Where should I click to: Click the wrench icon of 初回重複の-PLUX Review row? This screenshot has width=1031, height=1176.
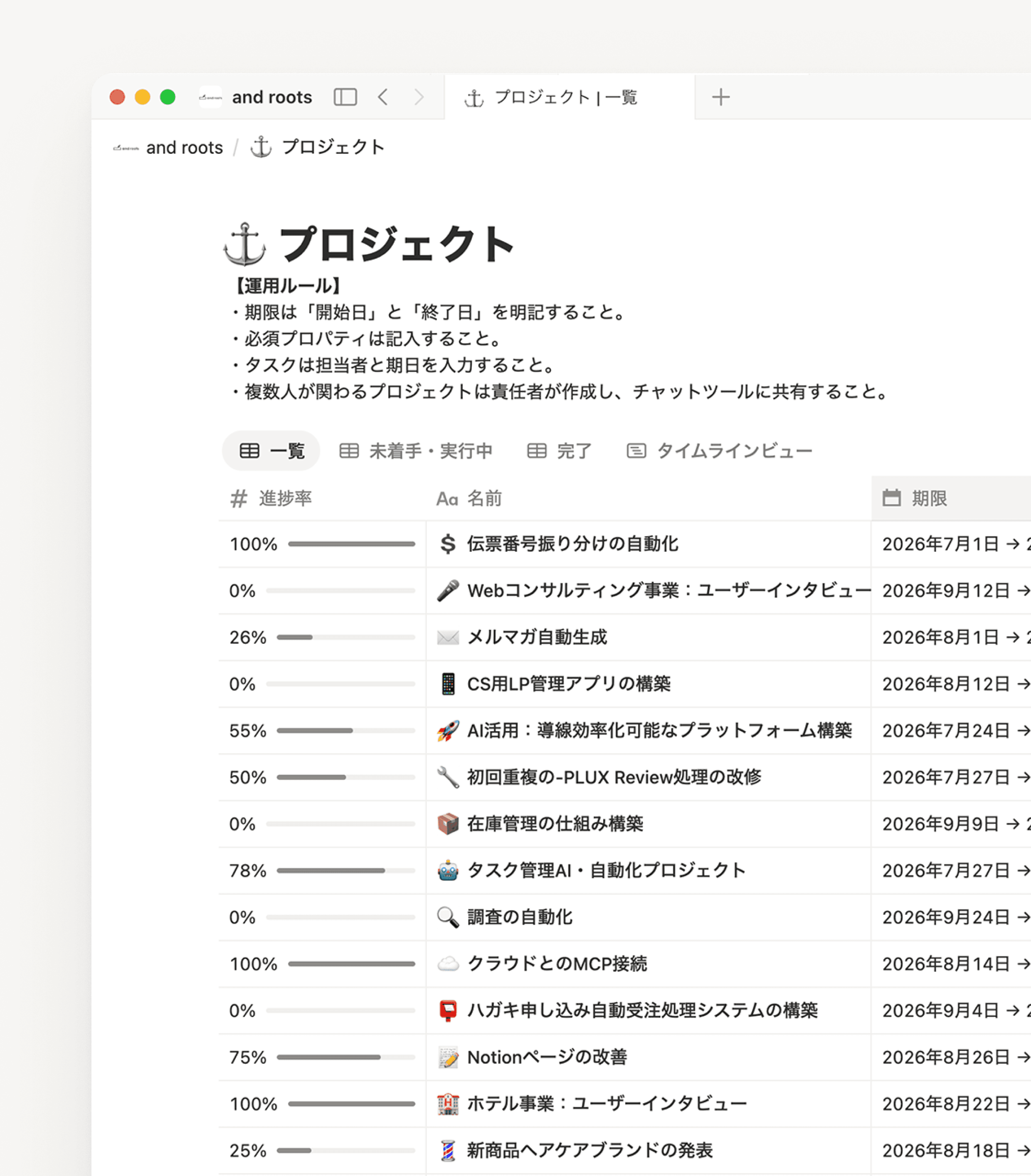click(448, 777)
